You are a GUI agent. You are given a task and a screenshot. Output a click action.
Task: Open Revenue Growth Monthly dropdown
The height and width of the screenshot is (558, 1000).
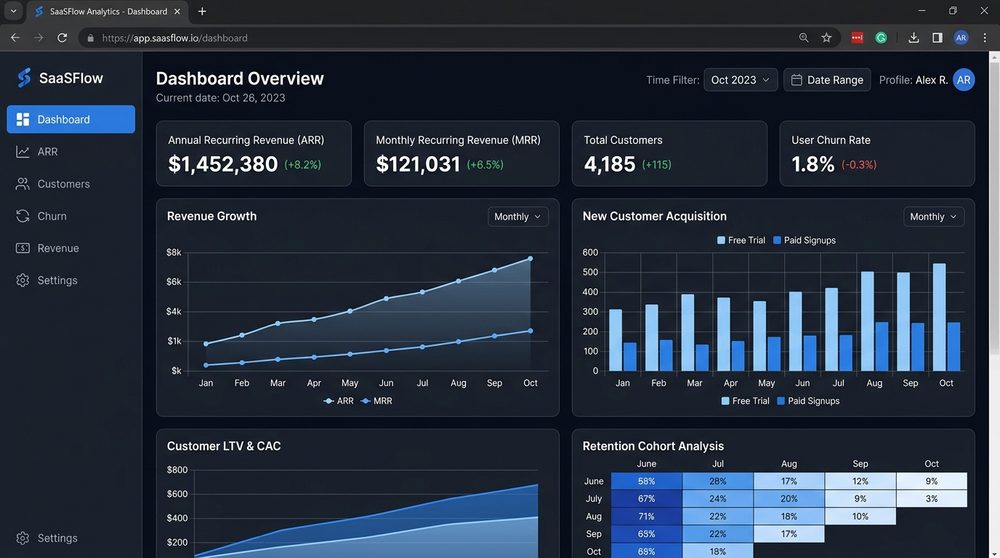518,217
